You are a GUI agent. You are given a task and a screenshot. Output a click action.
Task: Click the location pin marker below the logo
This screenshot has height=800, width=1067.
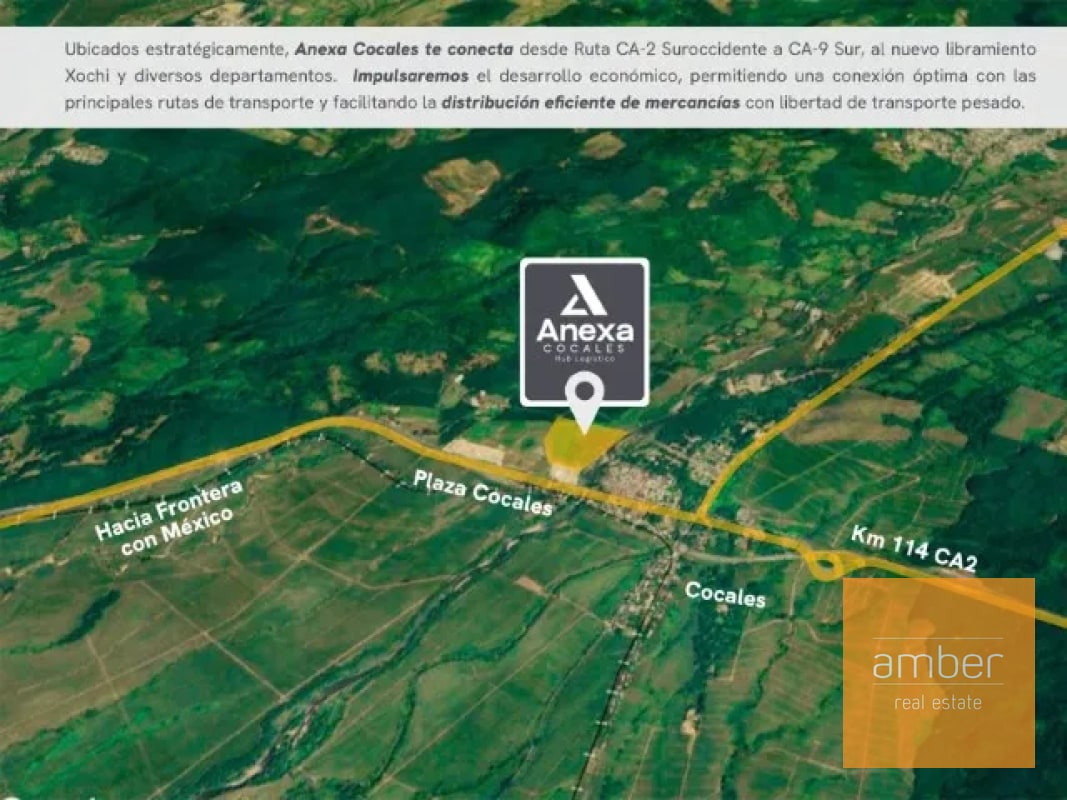point(585,404)
